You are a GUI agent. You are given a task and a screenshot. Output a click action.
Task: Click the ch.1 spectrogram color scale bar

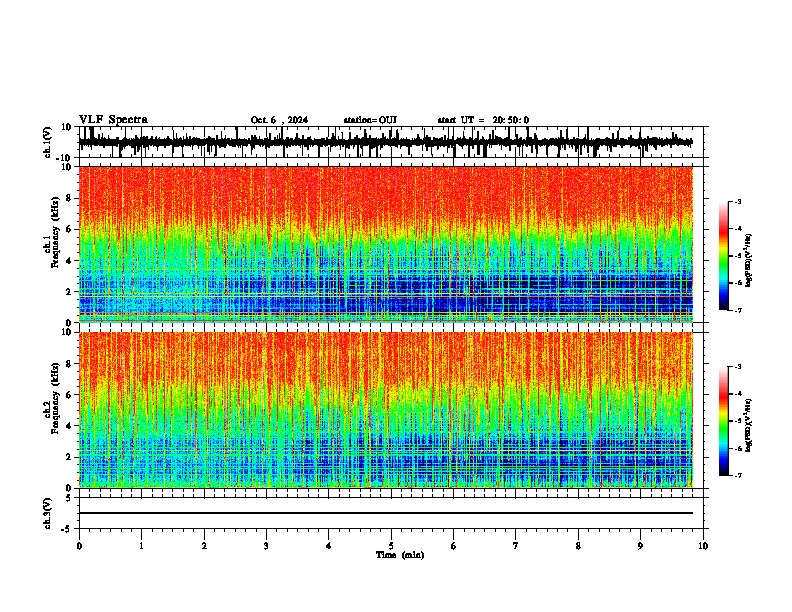coord(724,256)
